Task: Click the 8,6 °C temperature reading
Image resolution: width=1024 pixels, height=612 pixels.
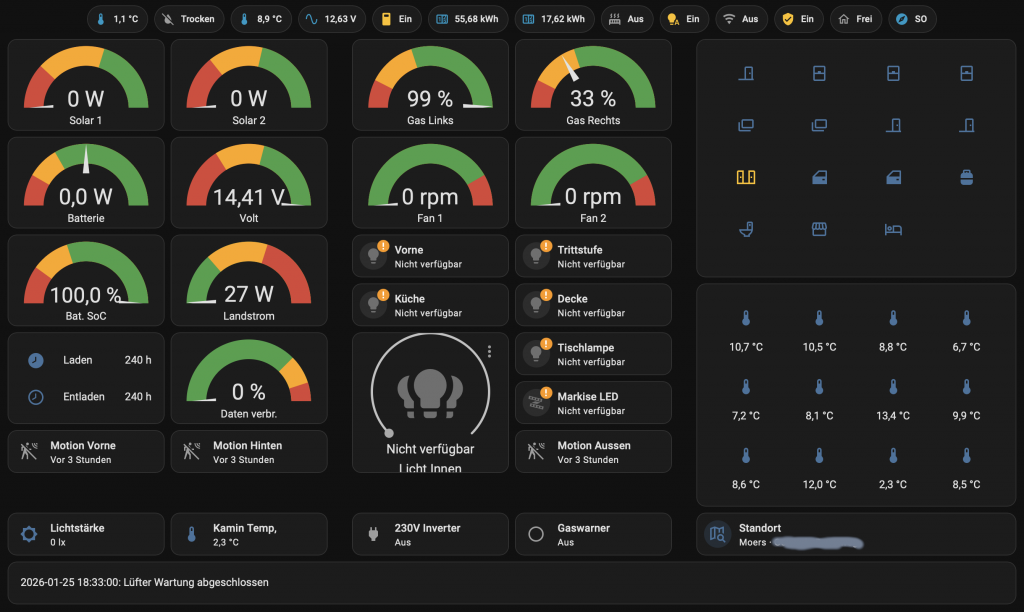Action: [x=746, y=485]
